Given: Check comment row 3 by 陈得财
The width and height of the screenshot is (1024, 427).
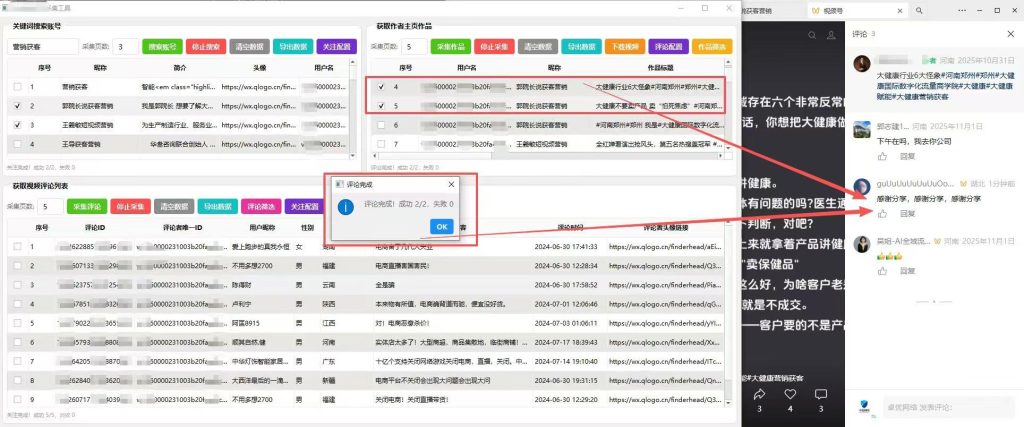Looking at the screenshot, I should point(17,285).
